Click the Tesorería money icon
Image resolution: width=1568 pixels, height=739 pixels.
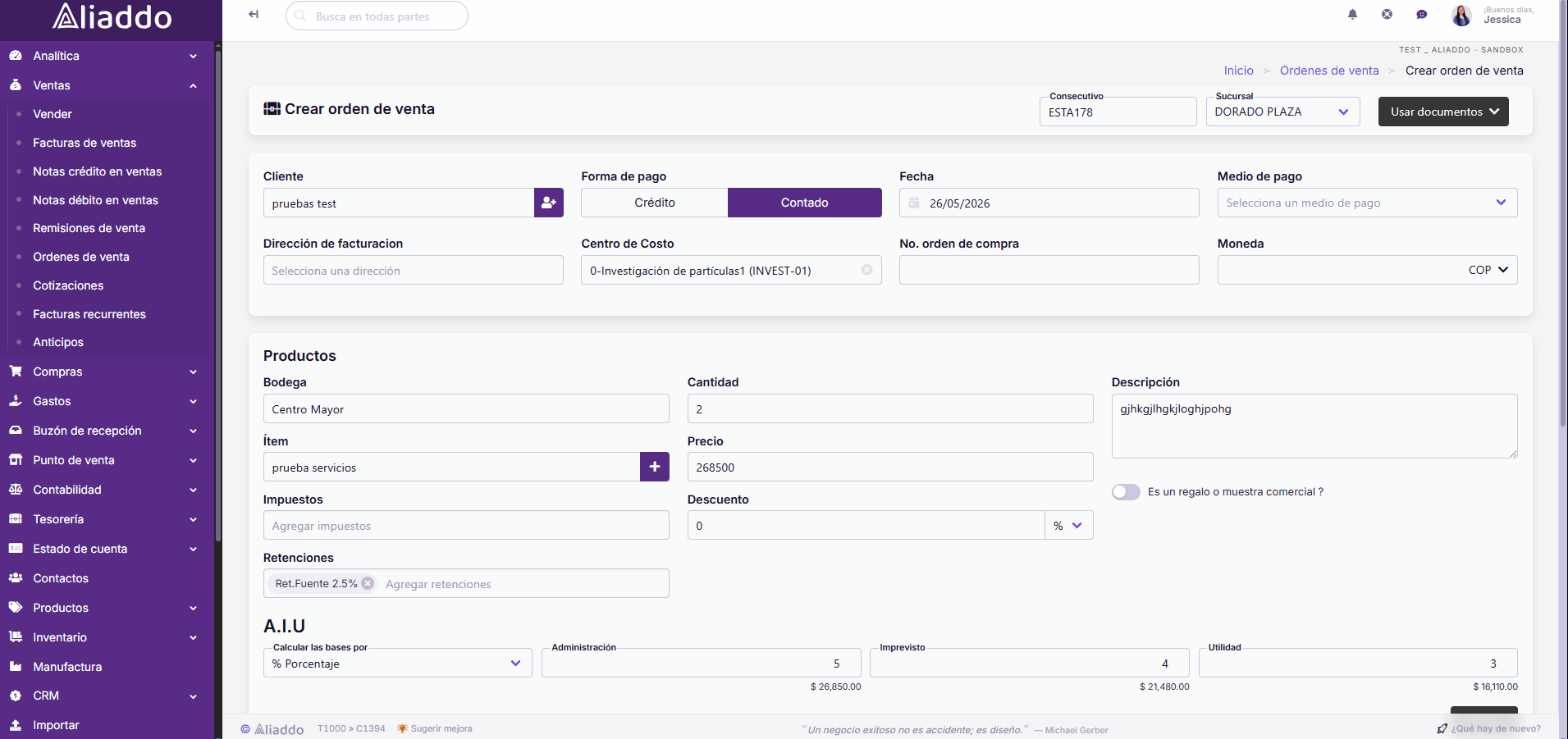(x=16, y=519)
